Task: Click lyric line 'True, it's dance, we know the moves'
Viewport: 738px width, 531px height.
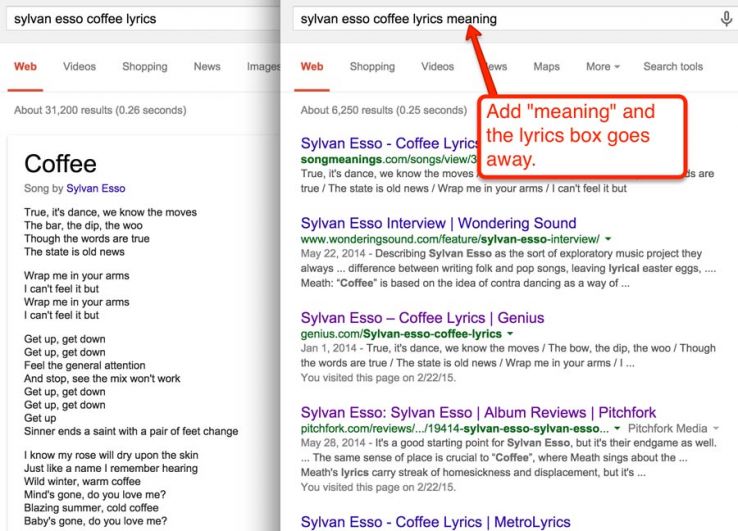Action: click(111, 212)
